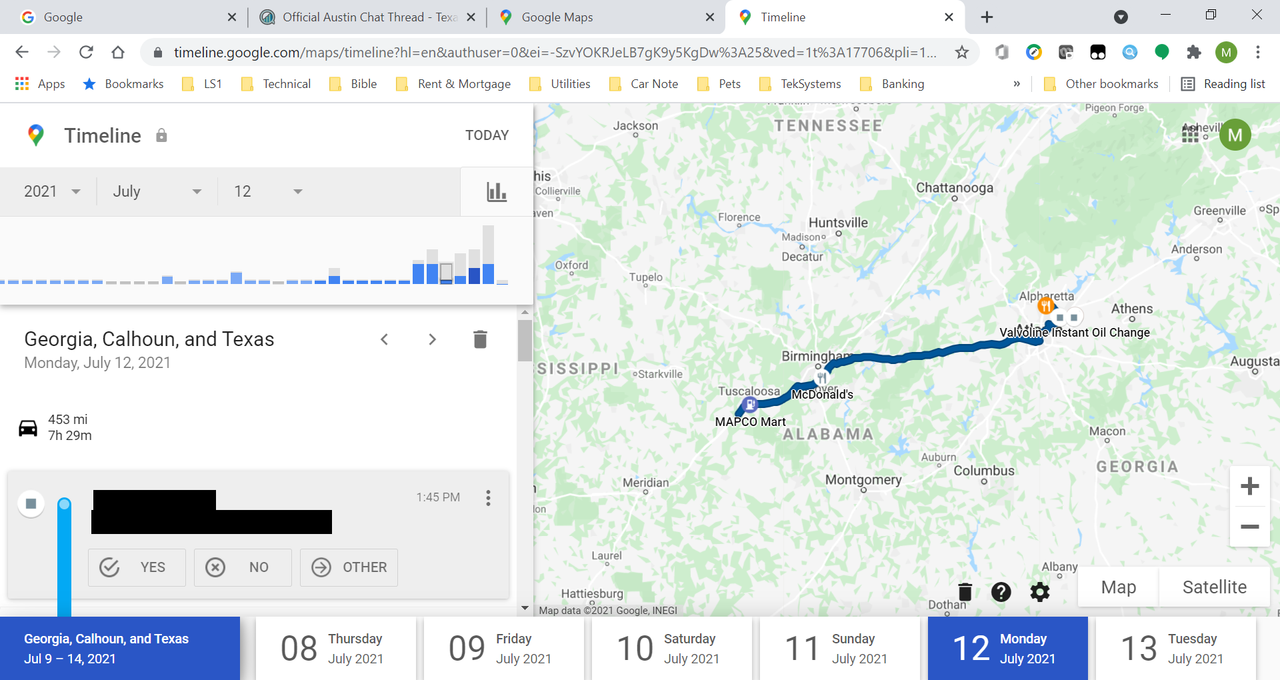Open the Chrome extensions puzzle icon
This screenshot has height=680, width=1280.
1193,52
